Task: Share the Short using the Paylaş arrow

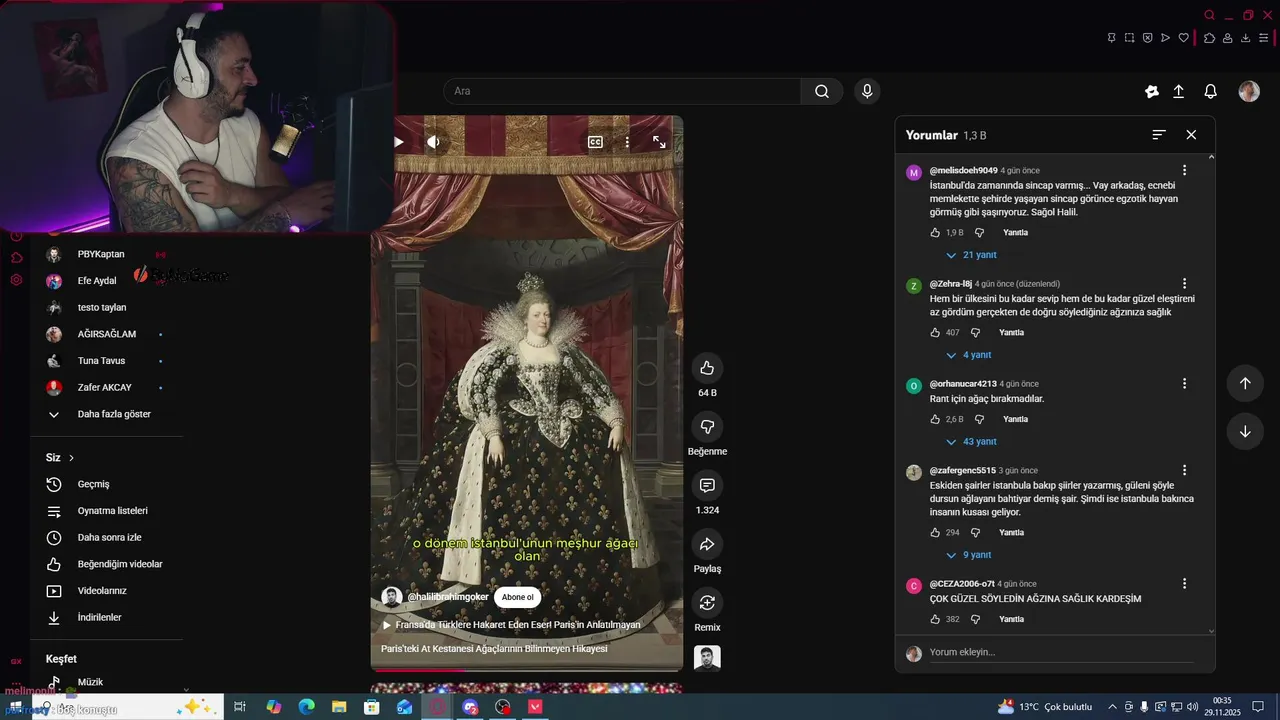Action: click(x=707, y=544)
